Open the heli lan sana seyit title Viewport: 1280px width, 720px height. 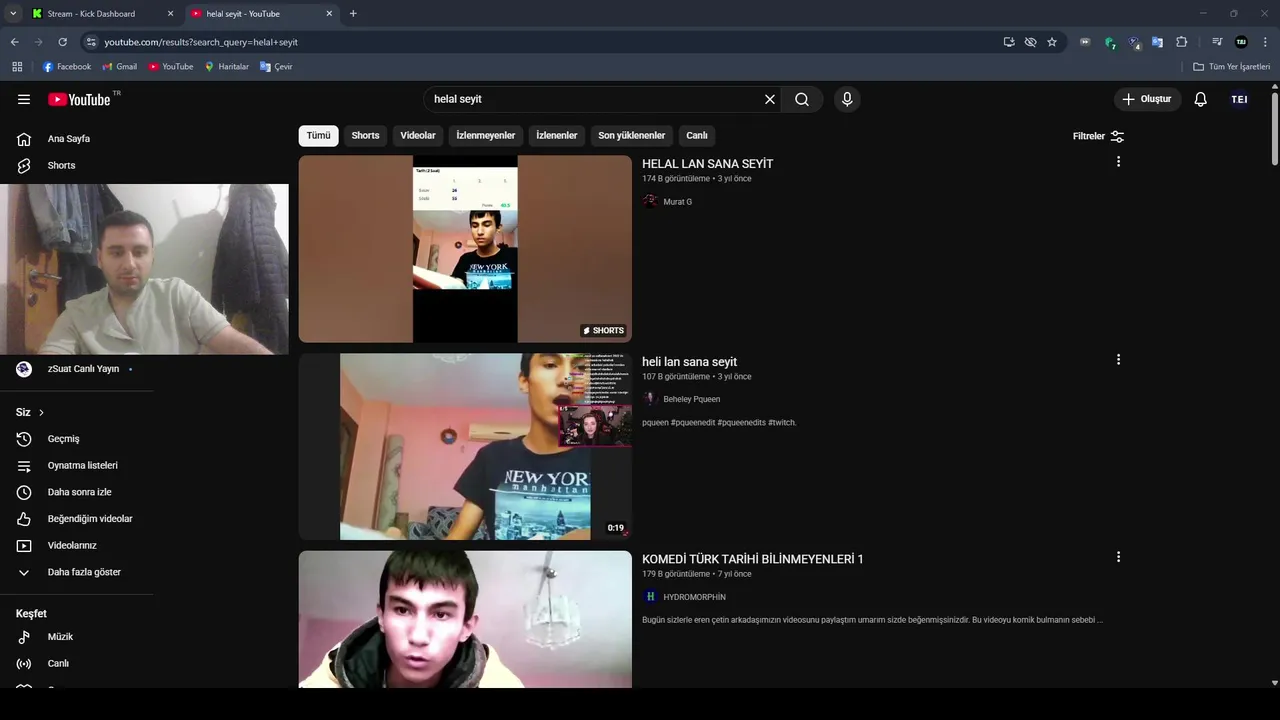click(x=689, y=362)
